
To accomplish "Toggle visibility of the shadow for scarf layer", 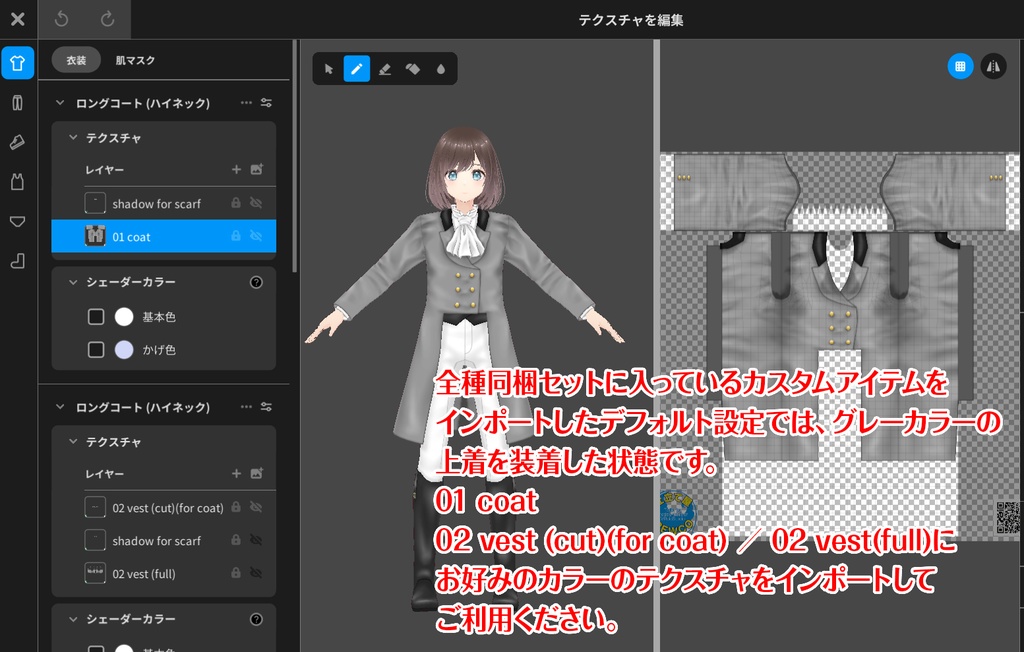I will 256,204.
